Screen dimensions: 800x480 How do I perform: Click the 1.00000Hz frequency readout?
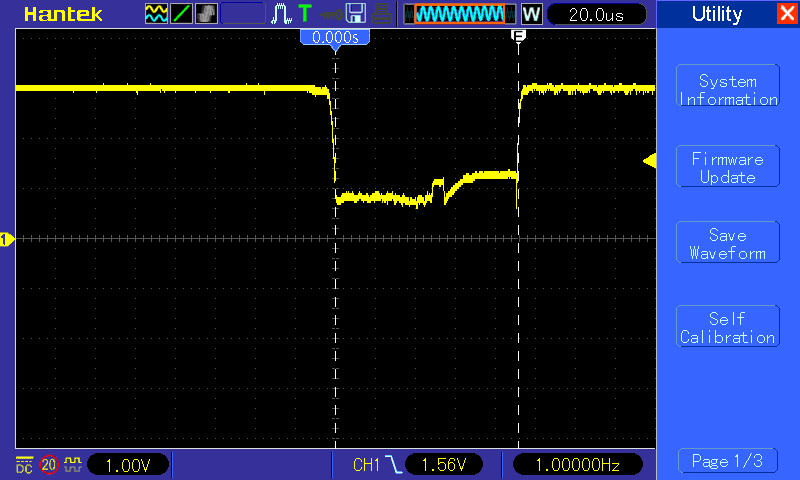(x=577, y=465)
